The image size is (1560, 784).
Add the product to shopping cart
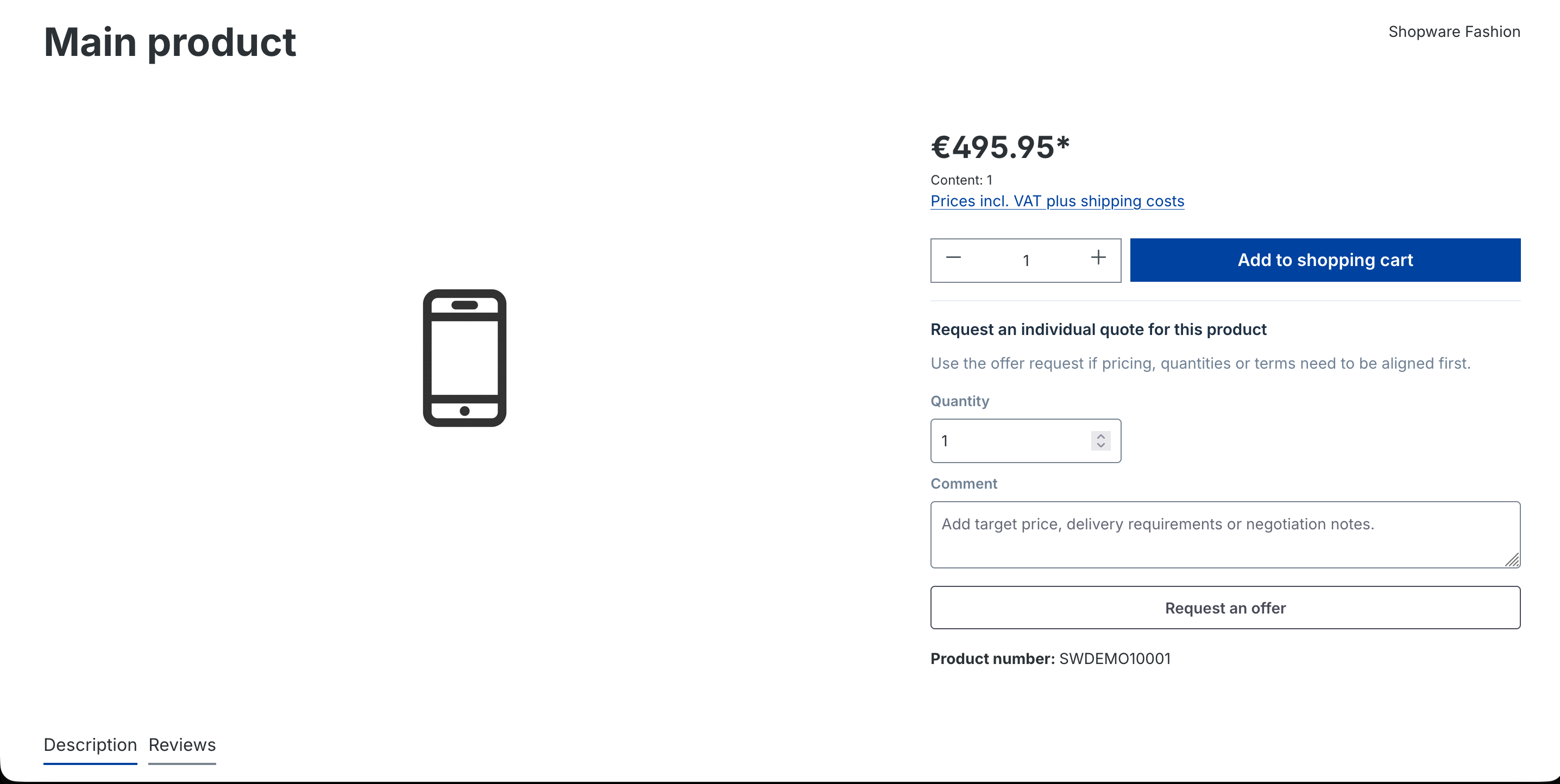point(1324,260)
